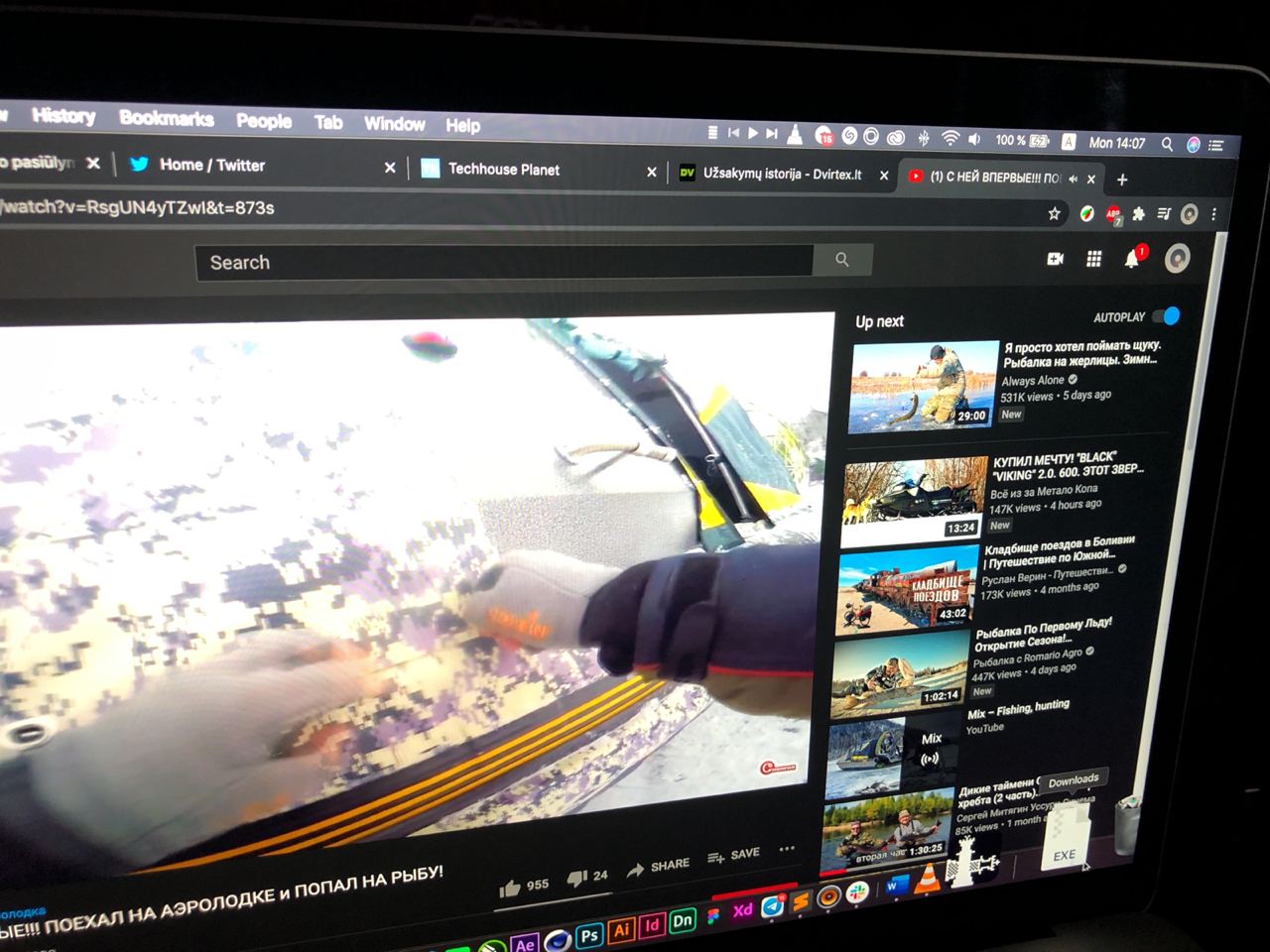Open the 13:24 snowmobile thumbnail
This screenshot has height=952, width=1270.
(x=914, y=503)
